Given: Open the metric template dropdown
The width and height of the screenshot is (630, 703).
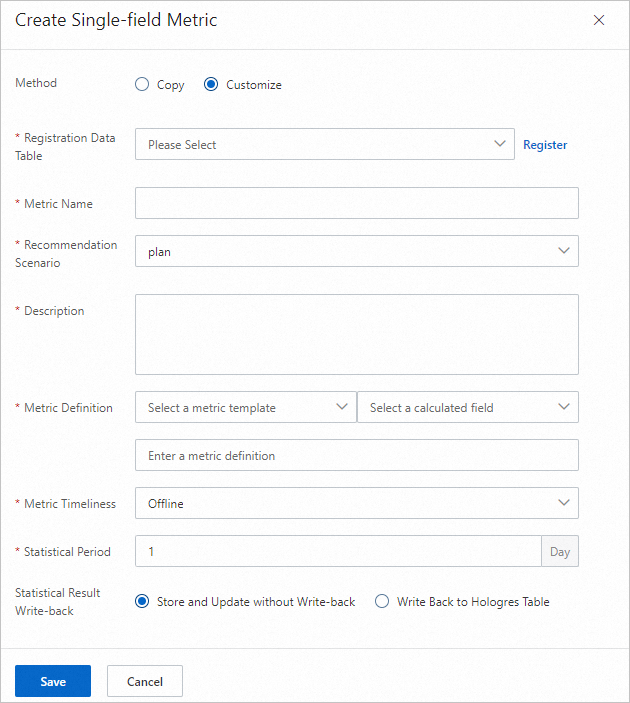Looking at the screenshot, I should [x=245, y=408].
